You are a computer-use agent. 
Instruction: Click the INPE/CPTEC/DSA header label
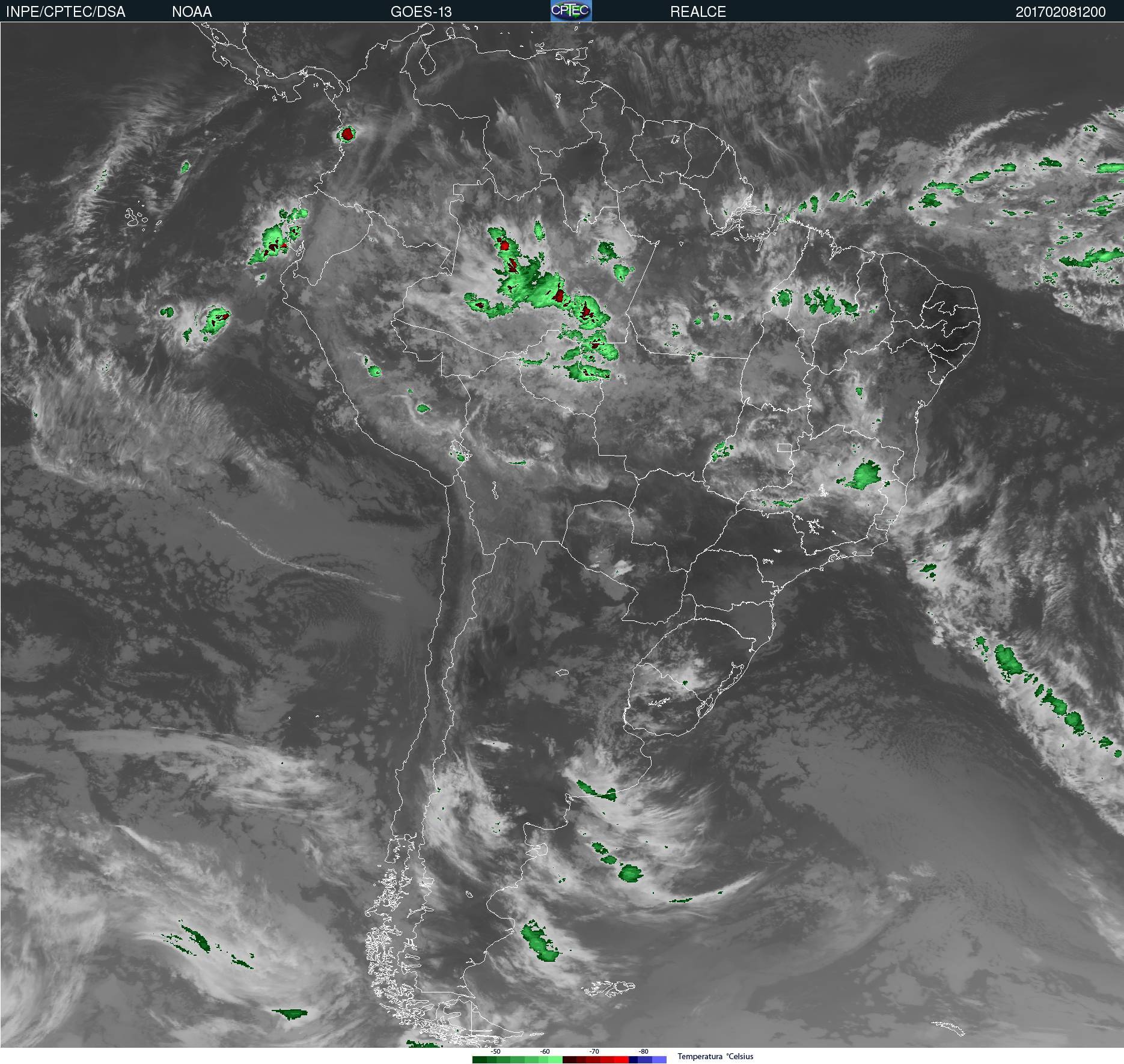tap(66, 11)
